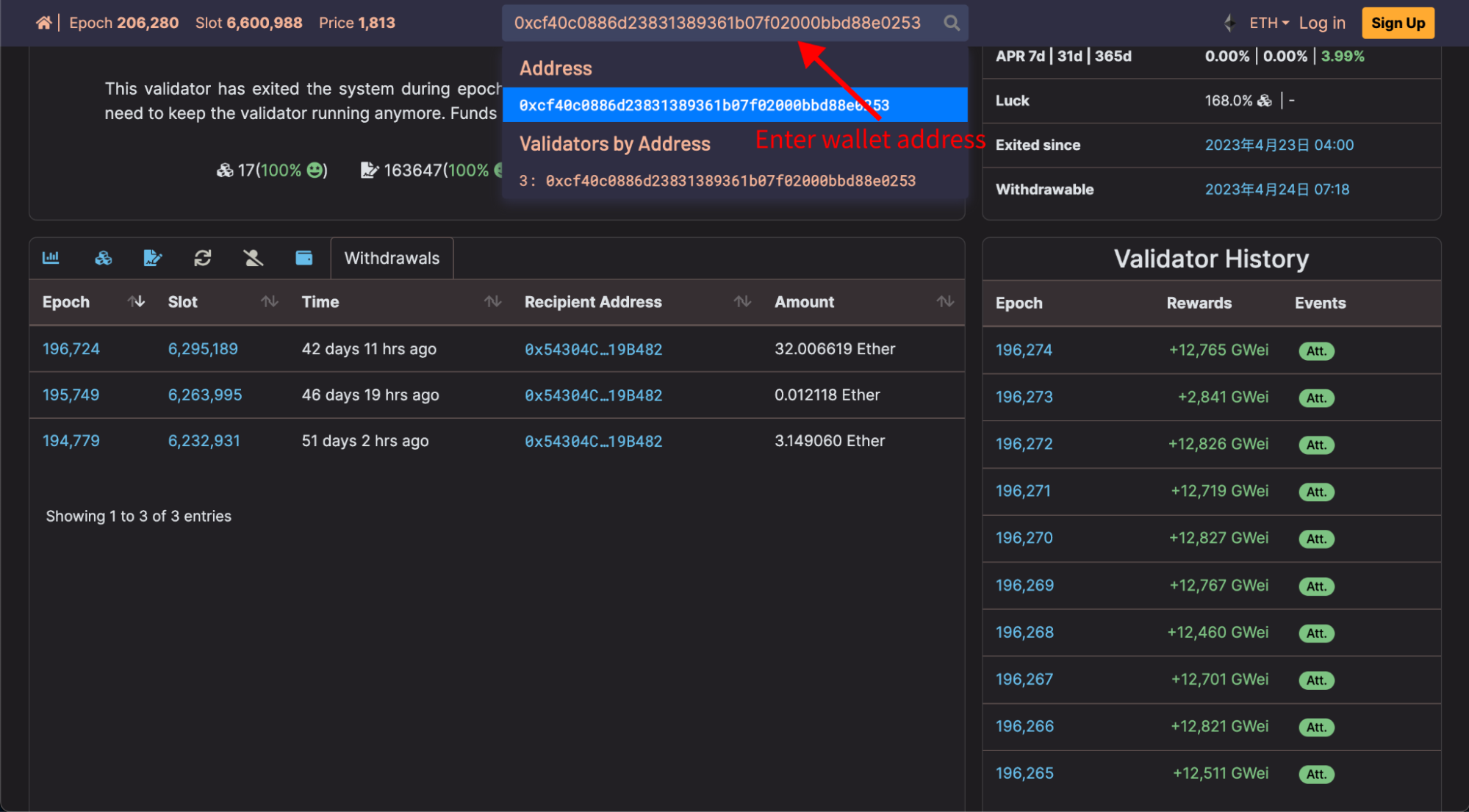The width and height of the screenshot is (1469, 812).
Task: Sort by Recipient Address column arrows
Action: tap(742, 301)
